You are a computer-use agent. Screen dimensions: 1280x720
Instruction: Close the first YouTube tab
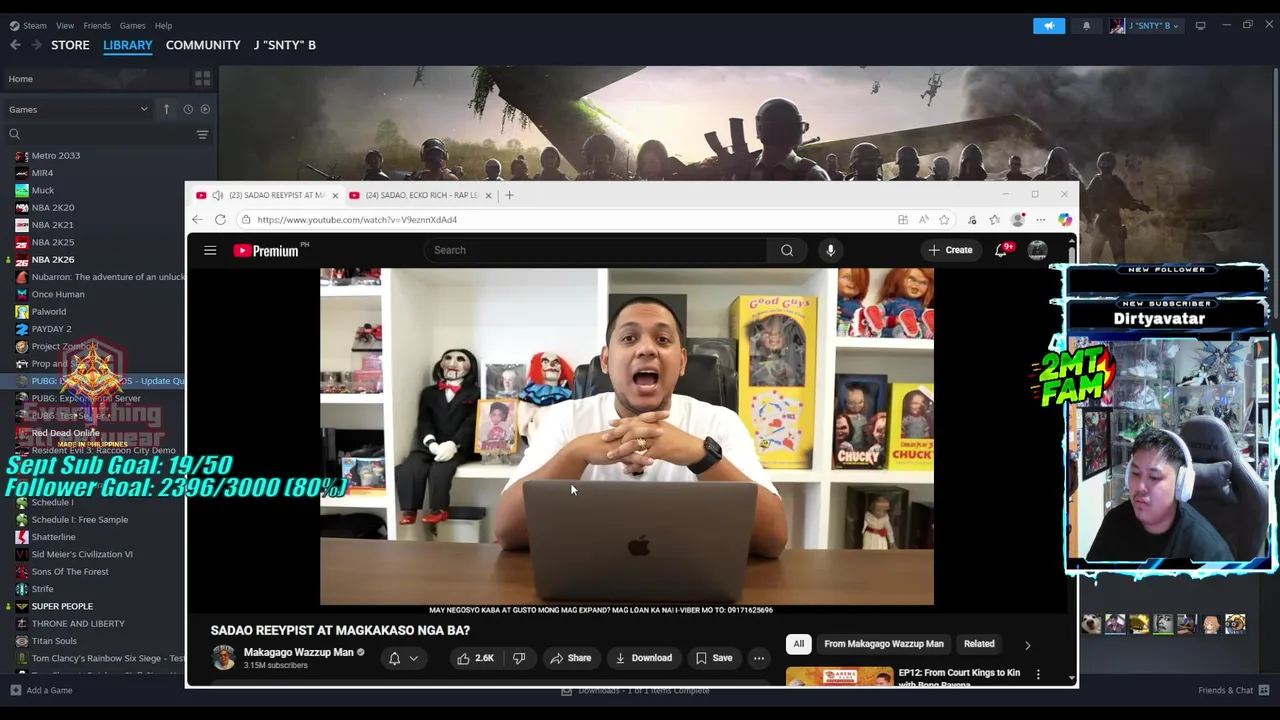(335, 195)
